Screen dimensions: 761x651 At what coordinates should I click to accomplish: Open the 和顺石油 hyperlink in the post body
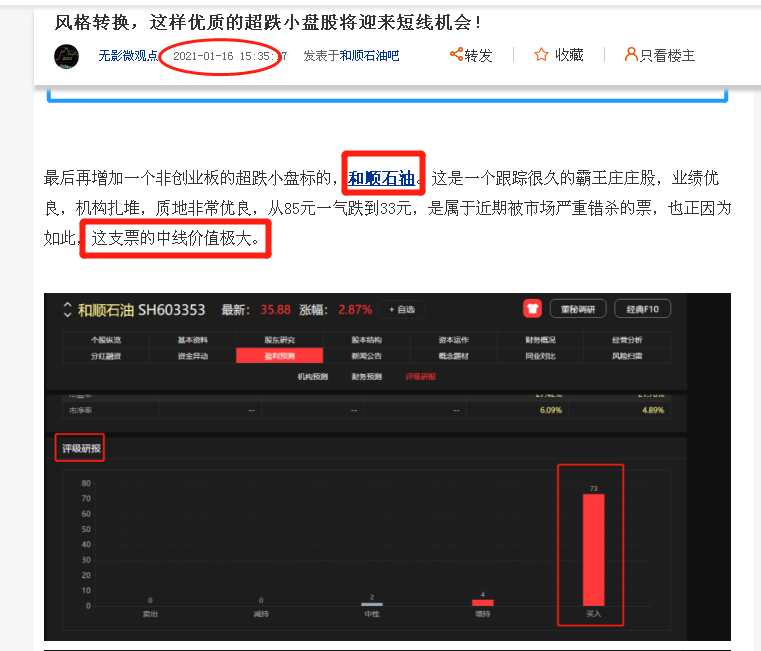[381, 178]
